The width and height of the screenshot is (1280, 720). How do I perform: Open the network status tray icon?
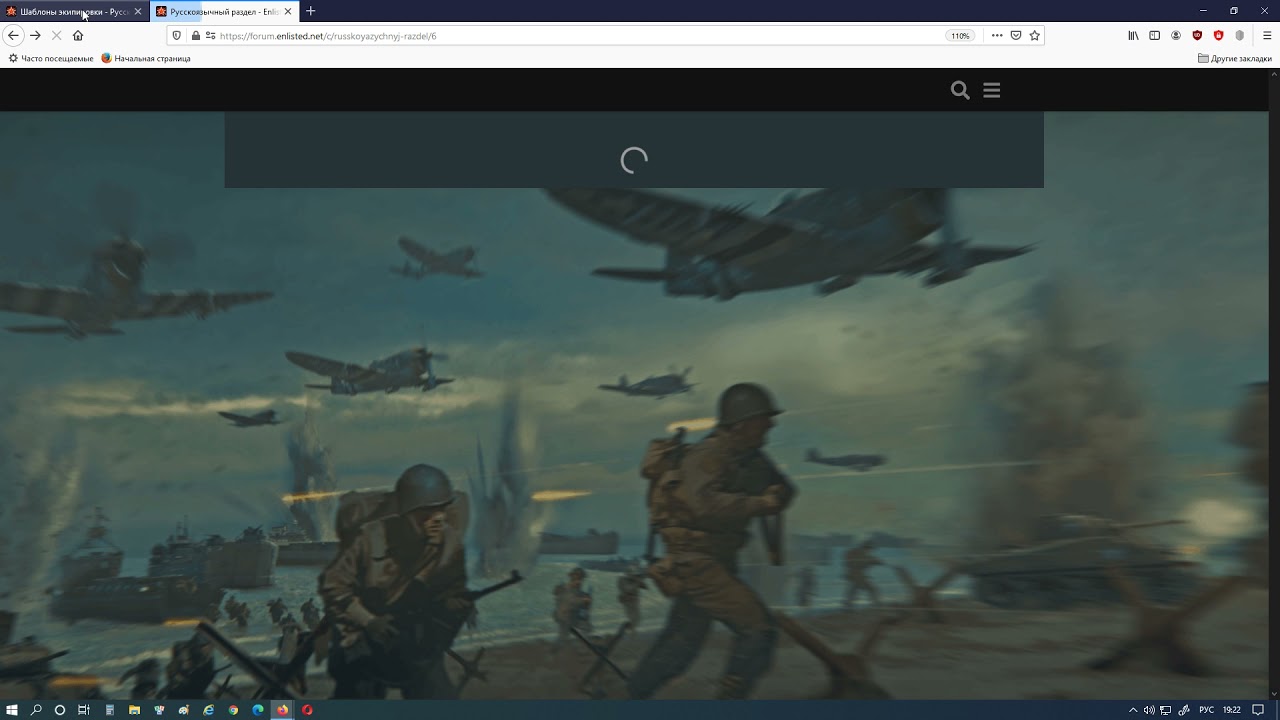pos(1166,710)
